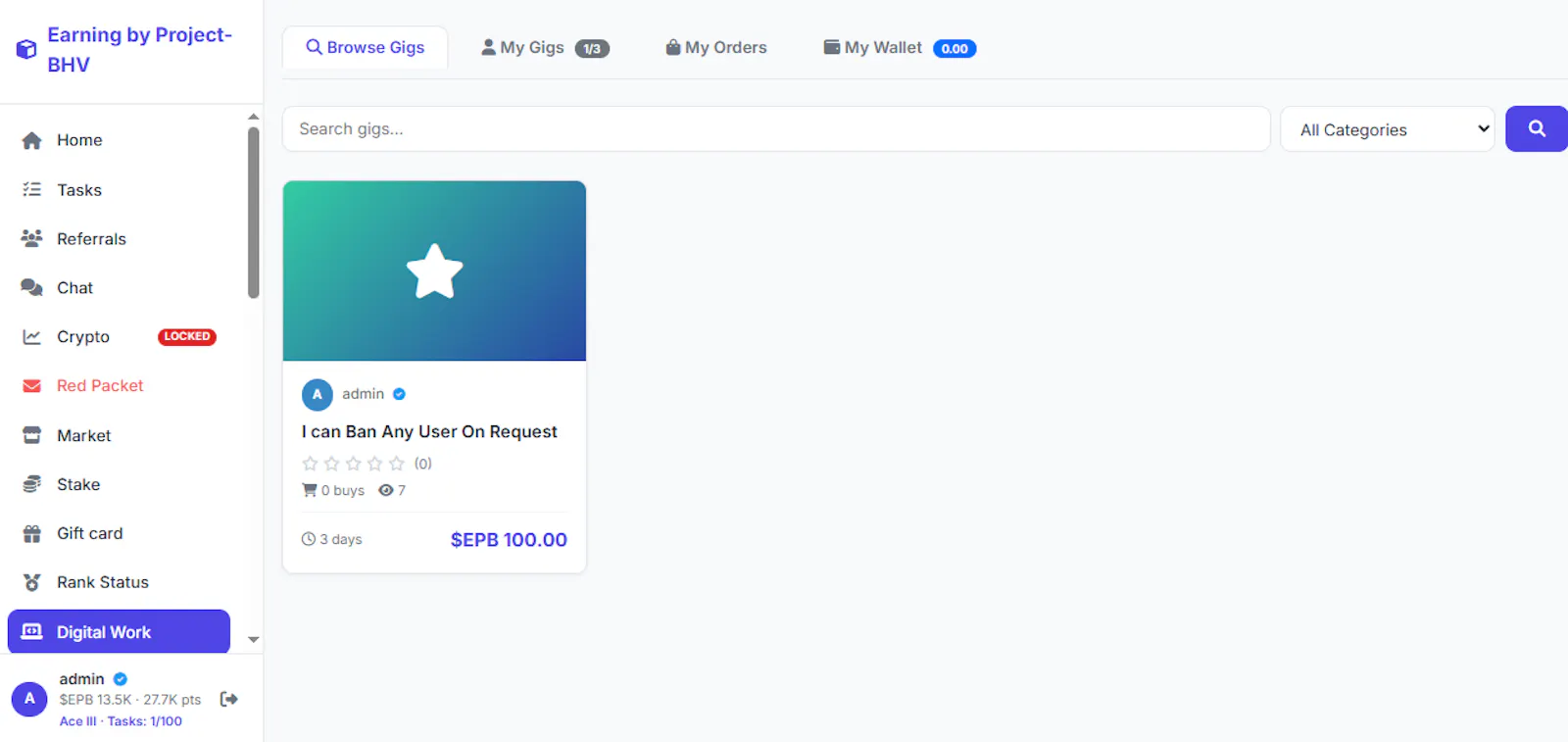The image size is (1568, 742).
Task: Click the Crypto chart line icon
Action: 31,336
